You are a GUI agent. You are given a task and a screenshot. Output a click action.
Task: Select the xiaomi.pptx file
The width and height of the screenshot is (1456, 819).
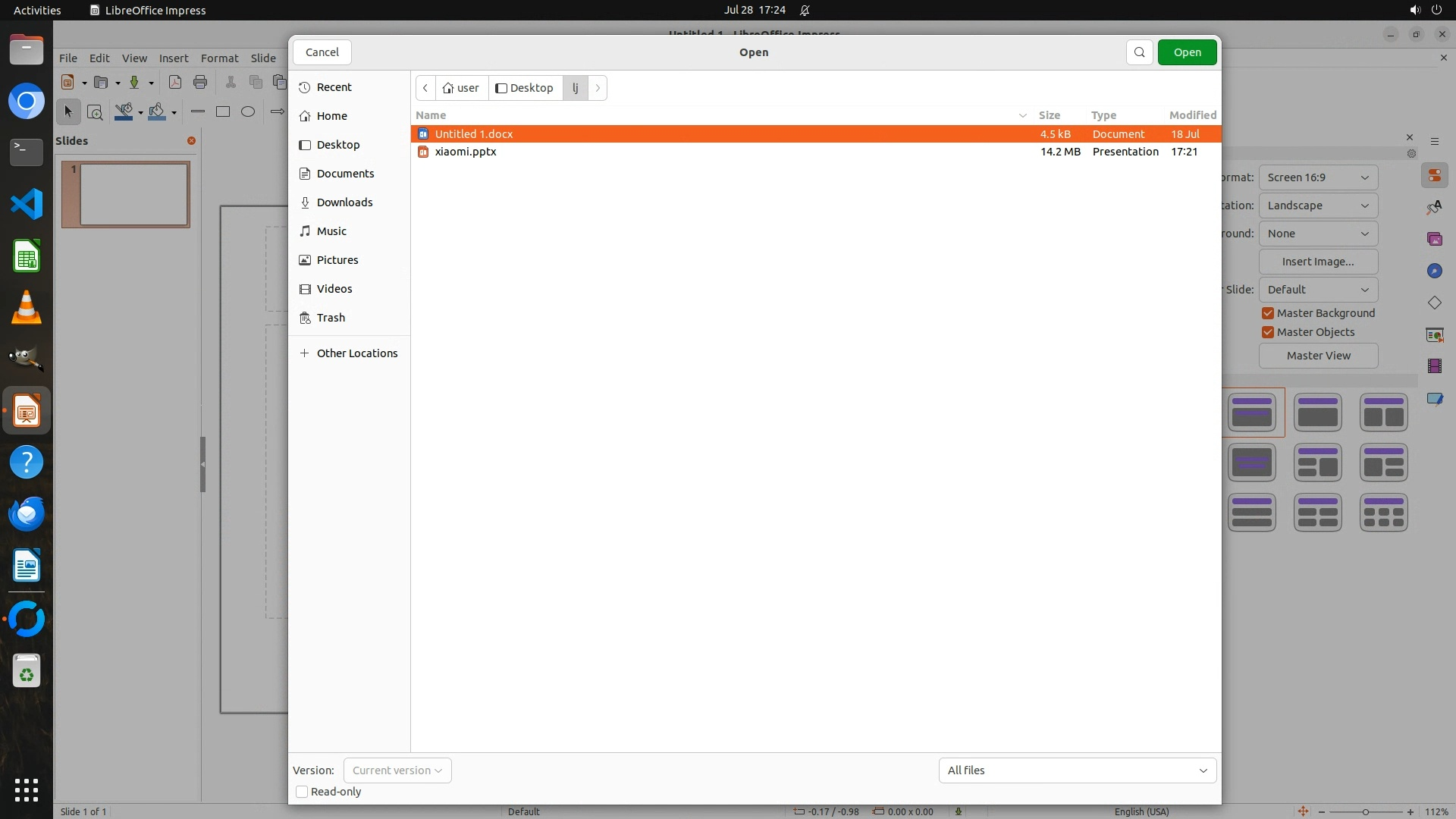[x=466, y=152]
